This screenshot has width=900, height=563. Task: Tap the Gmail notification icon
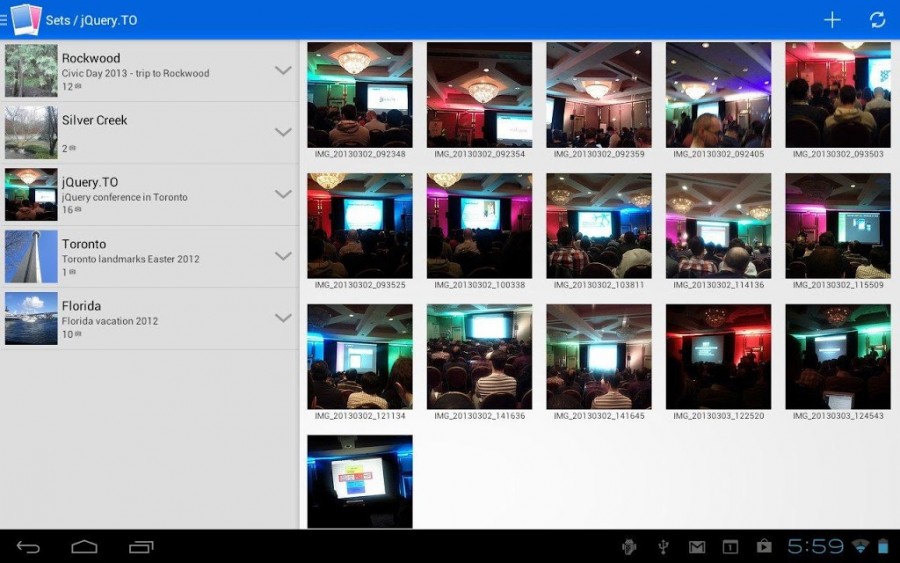[697, 547]
